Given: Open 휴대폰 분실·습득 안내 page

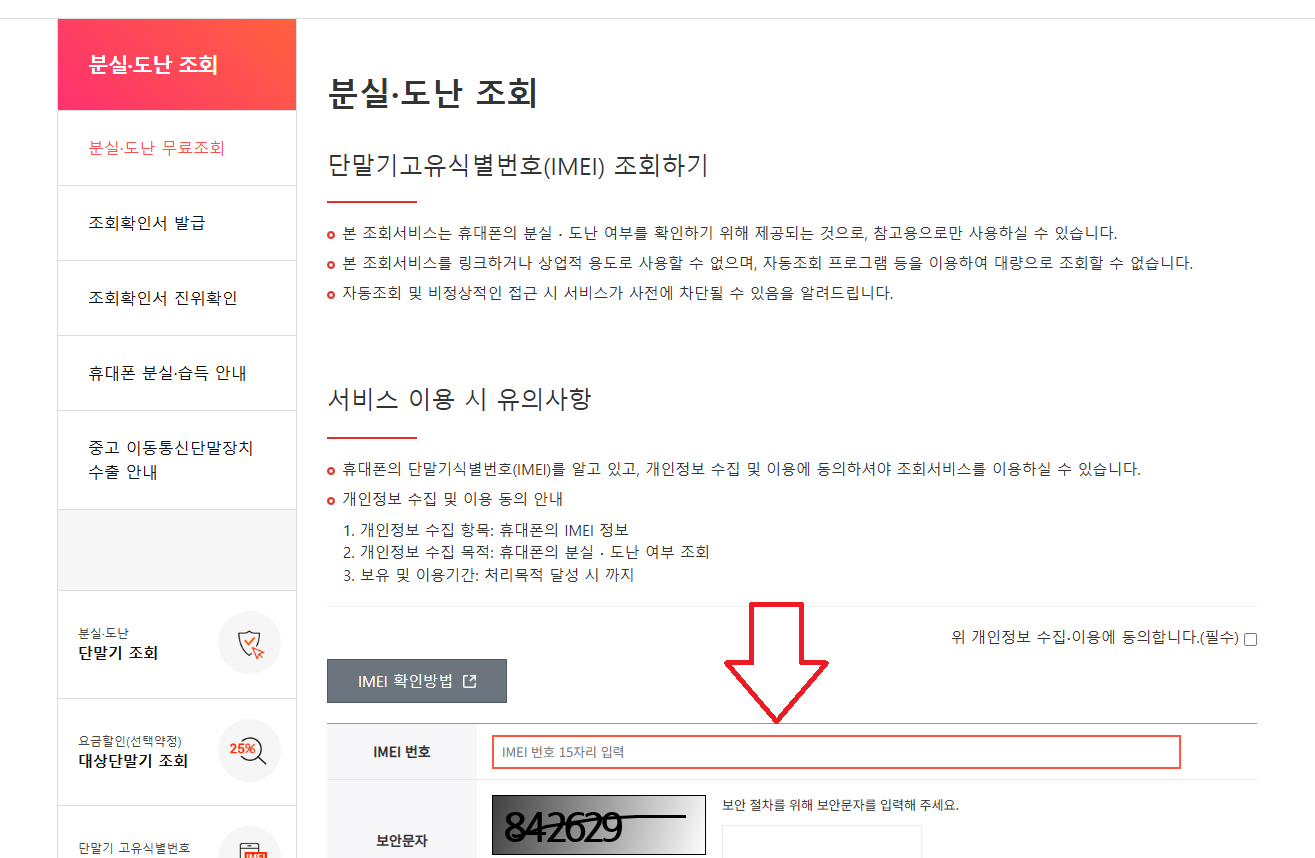Looking at the screenshot, I should [167, 373].
